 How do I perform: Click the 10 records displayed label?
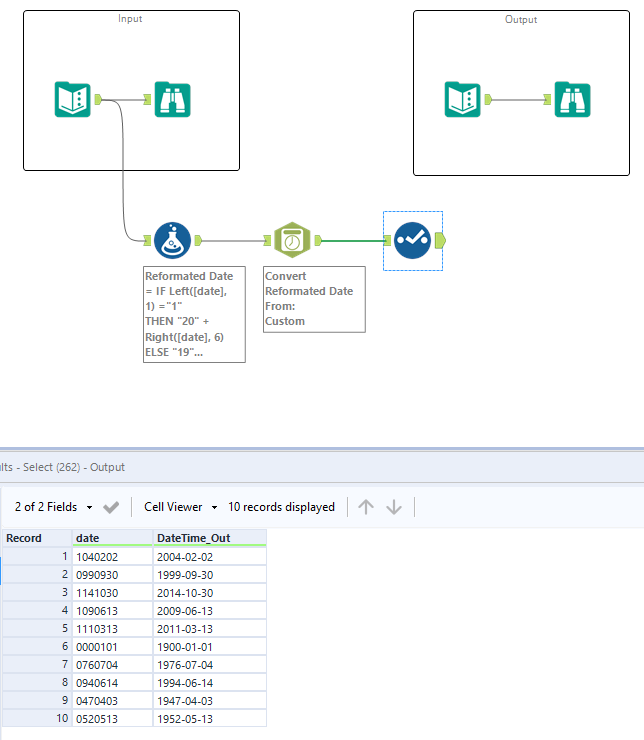(x=281, y=507)
